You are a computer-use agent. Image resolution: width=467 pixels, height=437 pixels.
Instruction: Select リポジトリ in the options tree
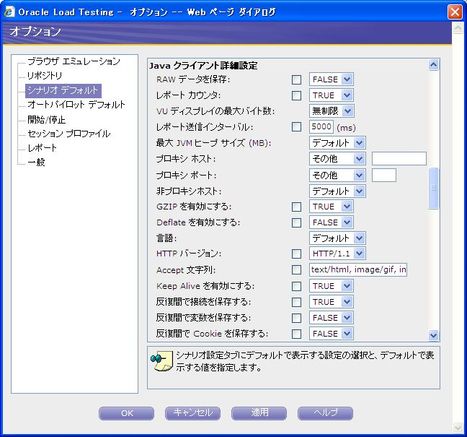pos(45,76)
